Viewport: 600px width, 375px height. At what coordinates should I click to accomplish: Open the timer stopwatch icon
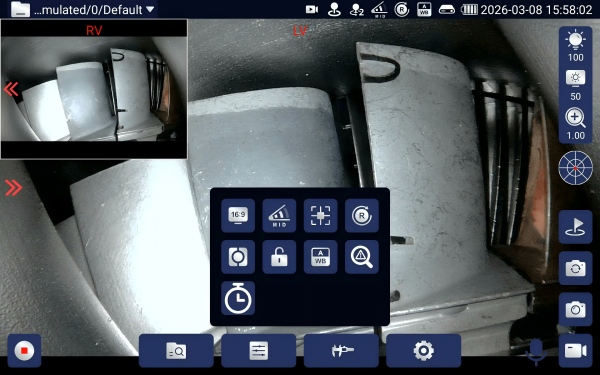tap(238, 298)
